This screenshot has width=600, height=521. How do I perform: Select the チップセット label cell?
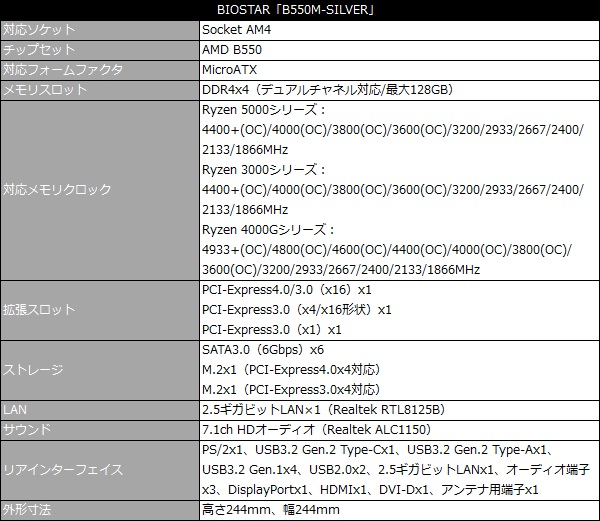[100, 50]
